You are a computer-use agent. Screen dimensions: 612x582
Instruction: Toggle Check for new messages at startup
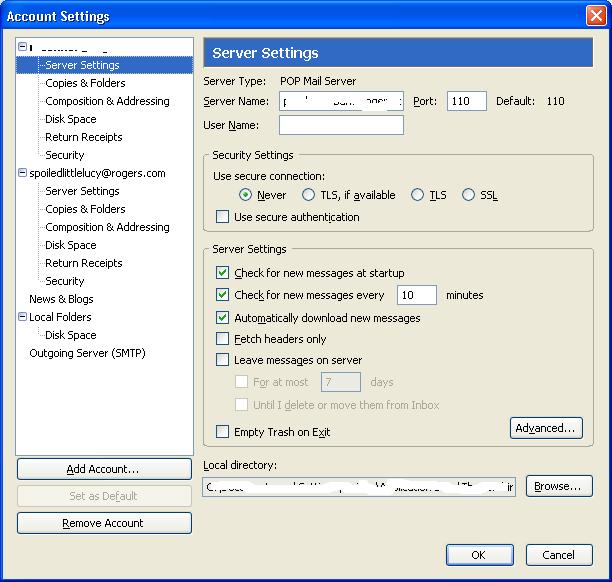(x=223, y=273)
